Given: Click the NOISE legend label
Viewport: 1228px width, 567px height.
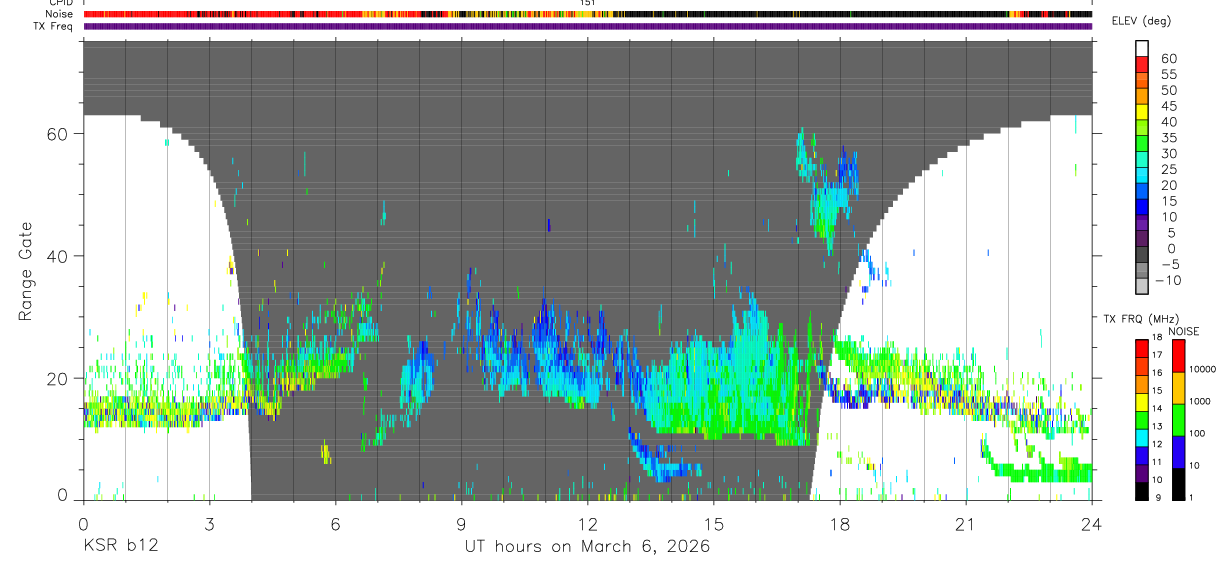Looking at the screenshot, I should click(1183, 331).
